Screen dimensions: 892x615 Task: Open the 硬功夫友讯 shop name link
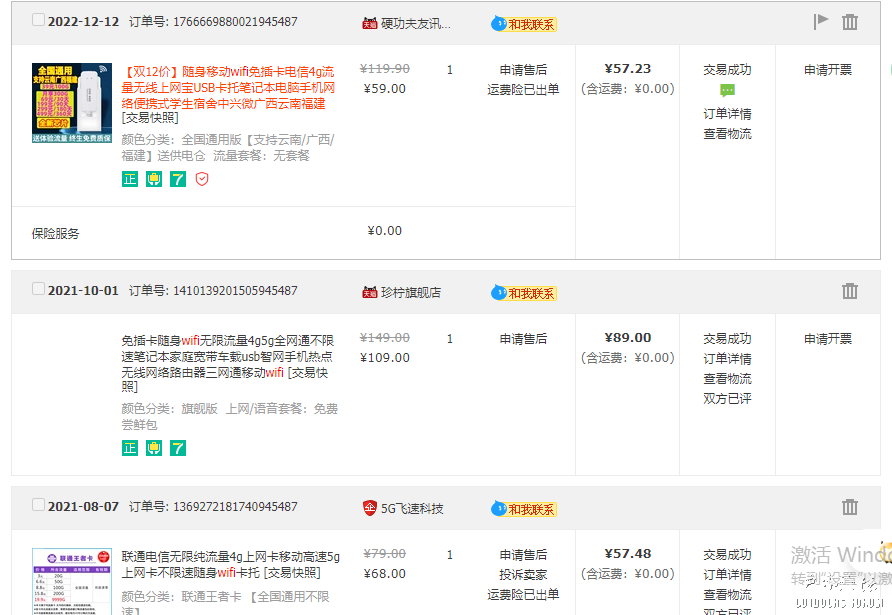[415, 23]
